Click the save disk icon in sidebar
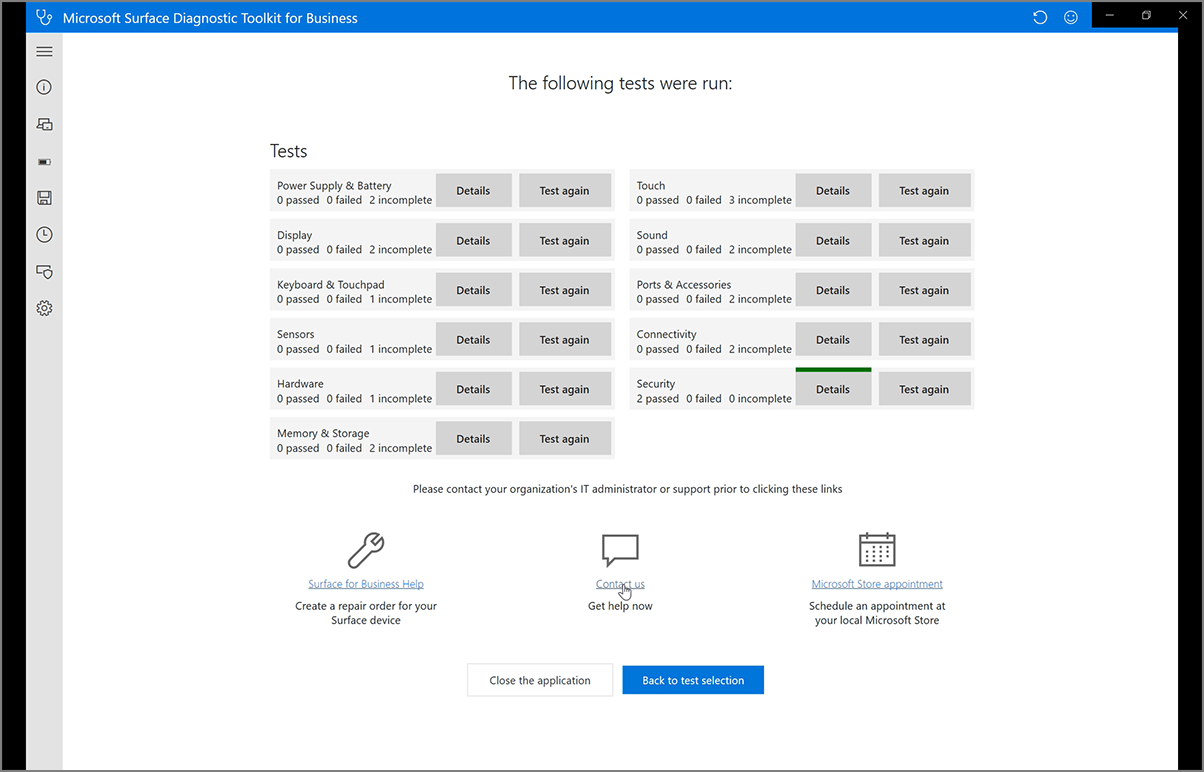This screenshot has width=1204, height=772. pos(44,198)
